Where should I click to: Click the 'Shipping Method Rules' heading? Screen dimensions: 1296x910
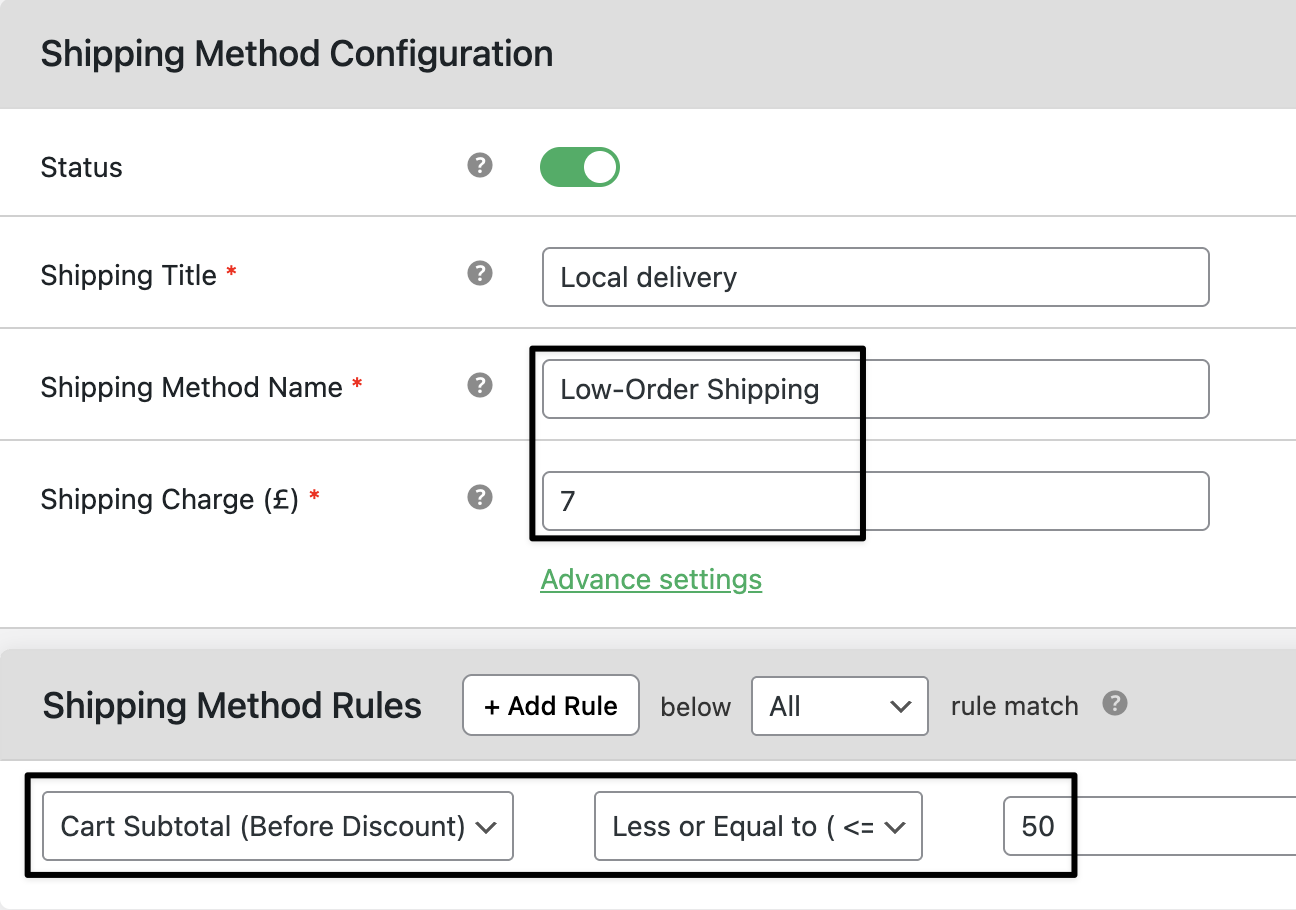(x=232, y=706)
